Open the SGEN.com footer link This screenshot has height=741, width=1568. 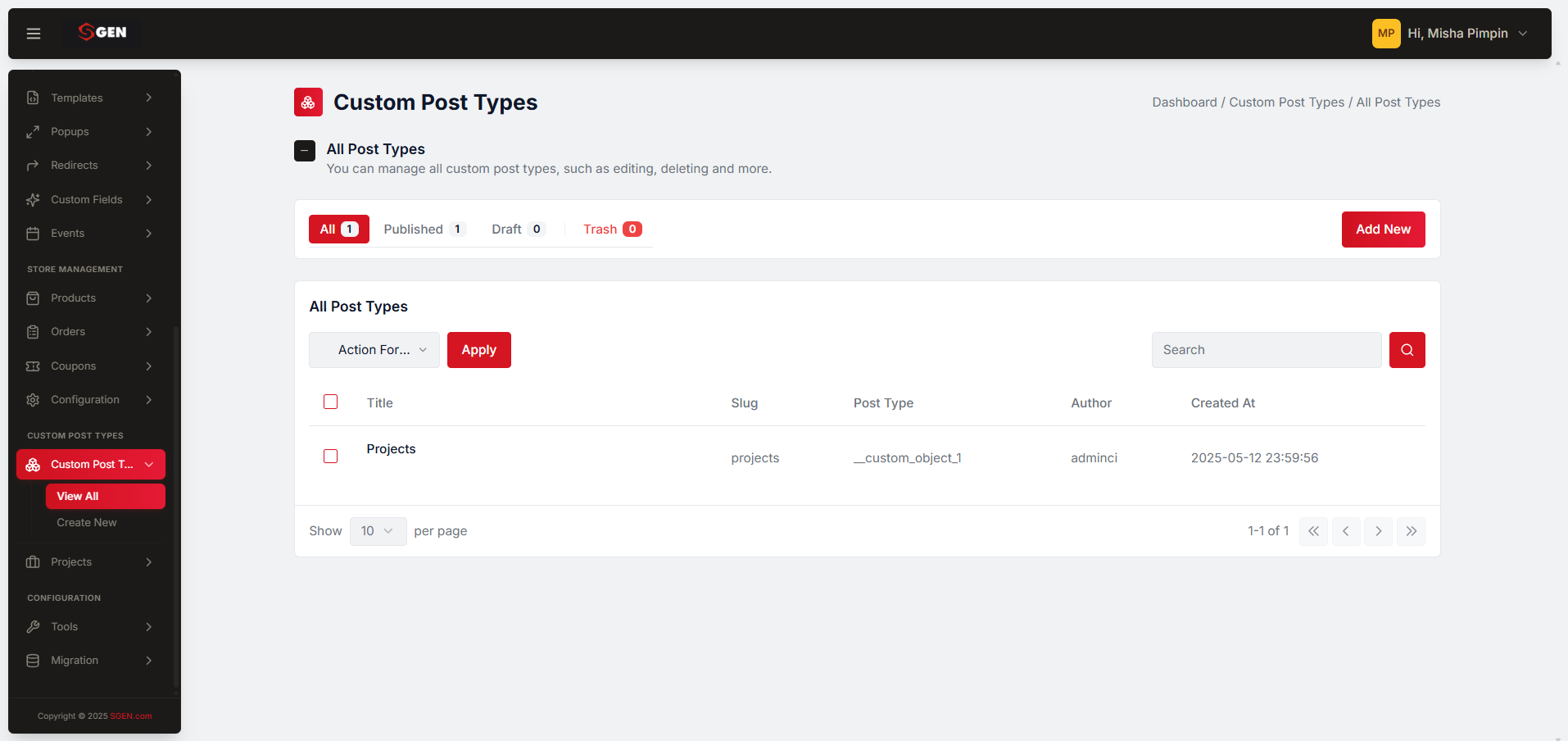(x=131, y=716)
